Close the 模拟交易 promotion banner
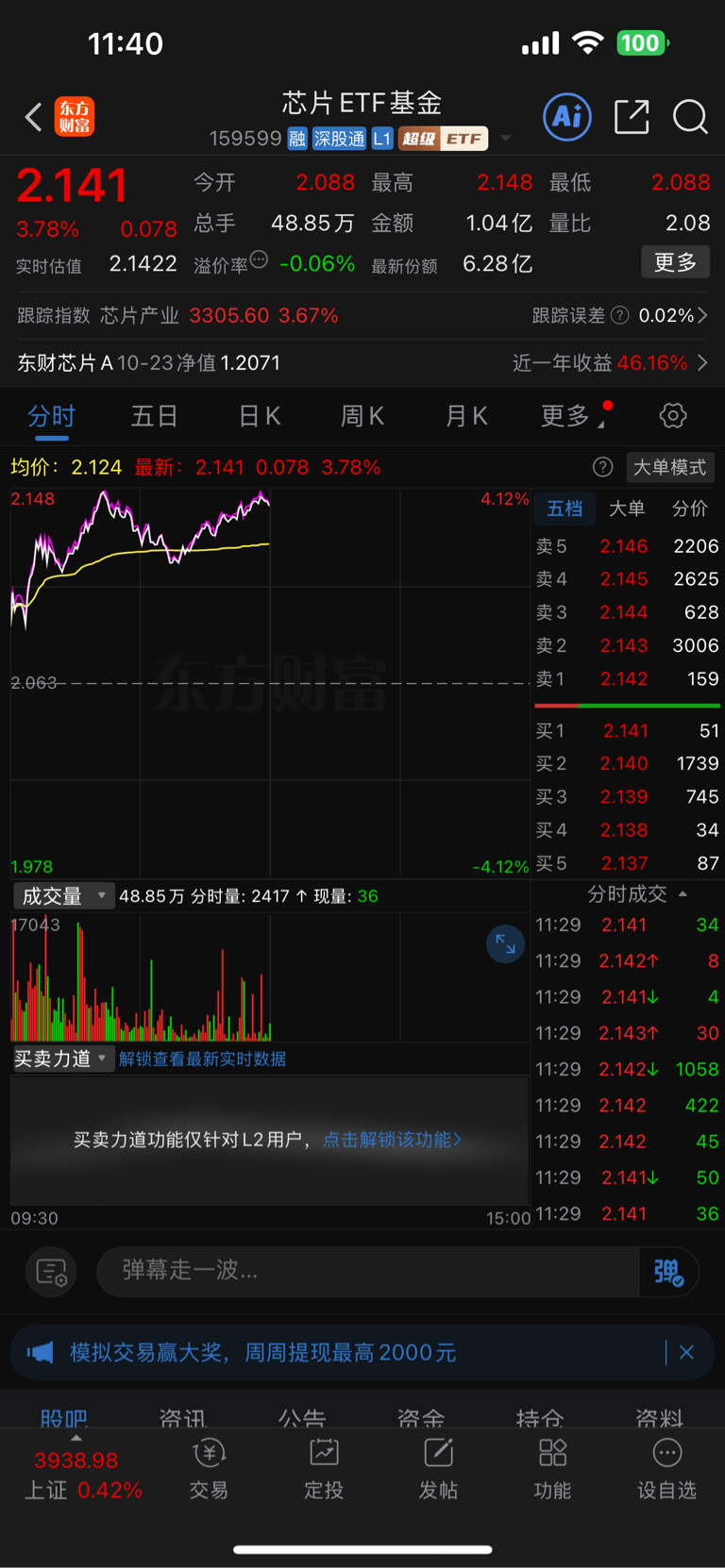The width and height of the screenshot is (725, 1568). click(x=686, y=1352)
